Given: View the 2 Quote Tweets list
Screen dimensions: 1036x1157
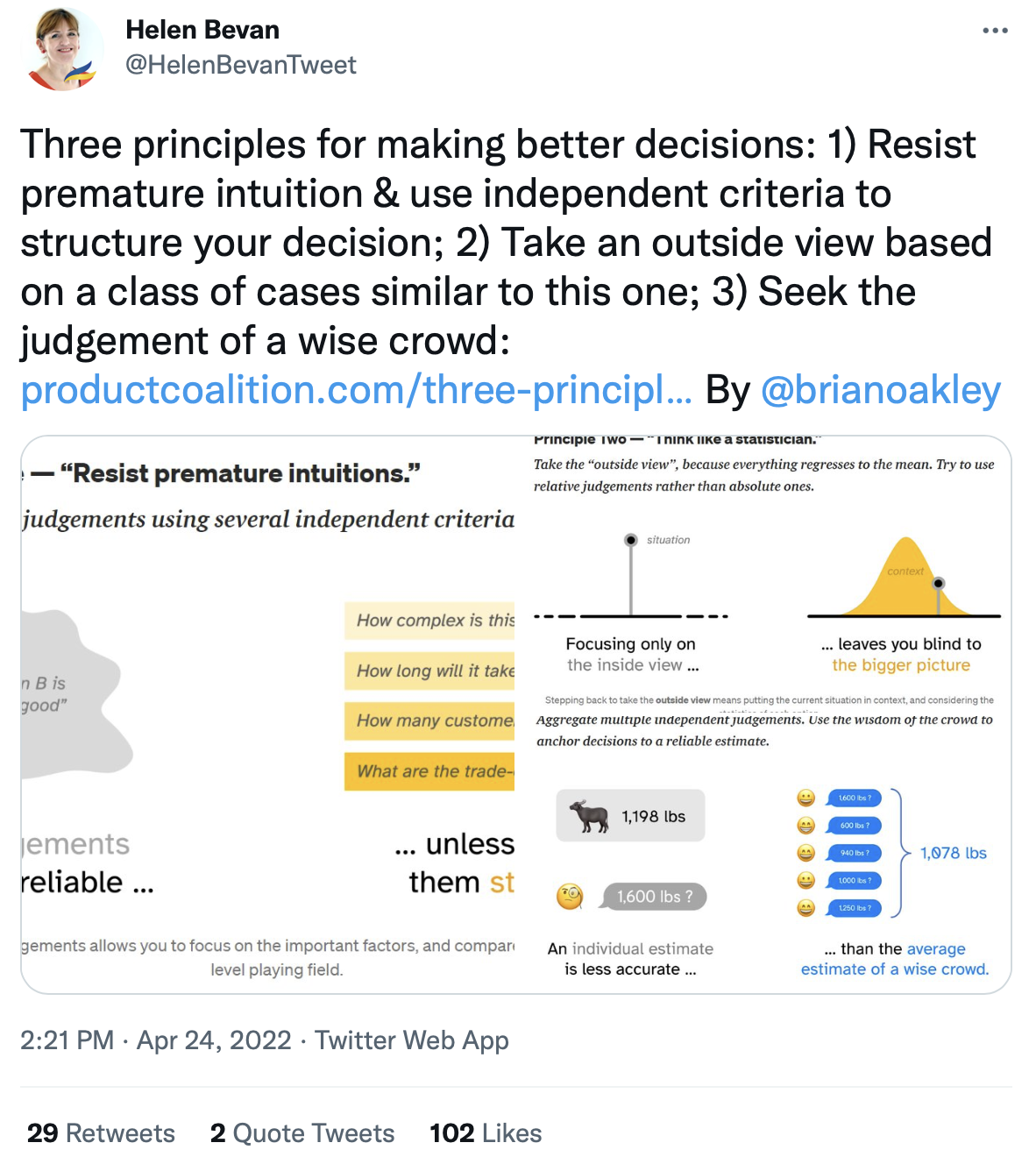Looking at the screenshot, I should (302, 1133).
